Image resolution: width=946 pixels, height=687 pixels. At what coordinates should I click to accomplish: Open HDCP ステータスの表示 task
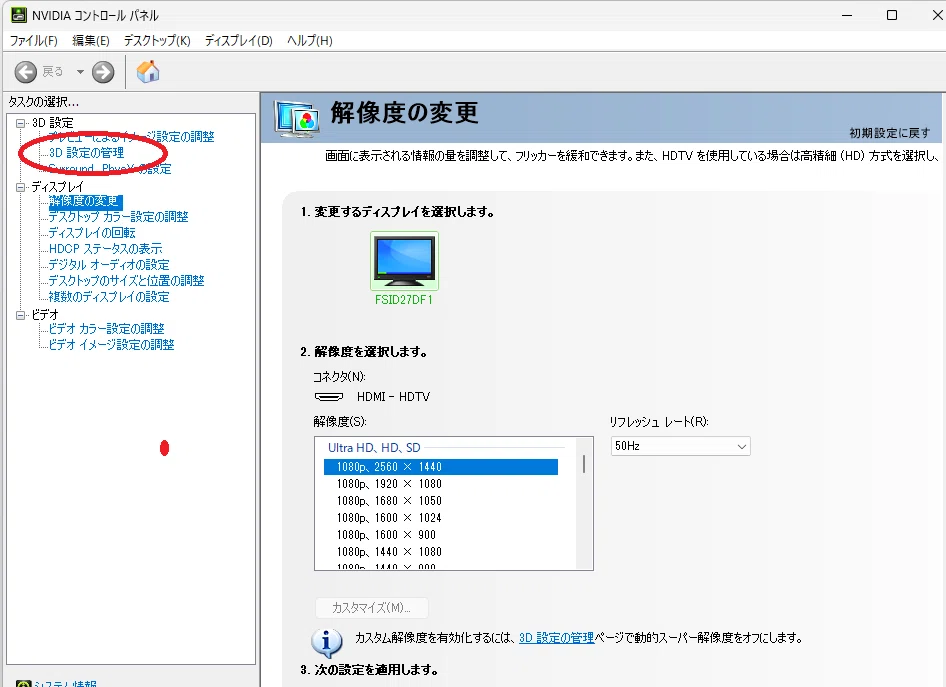click(105, 249)
